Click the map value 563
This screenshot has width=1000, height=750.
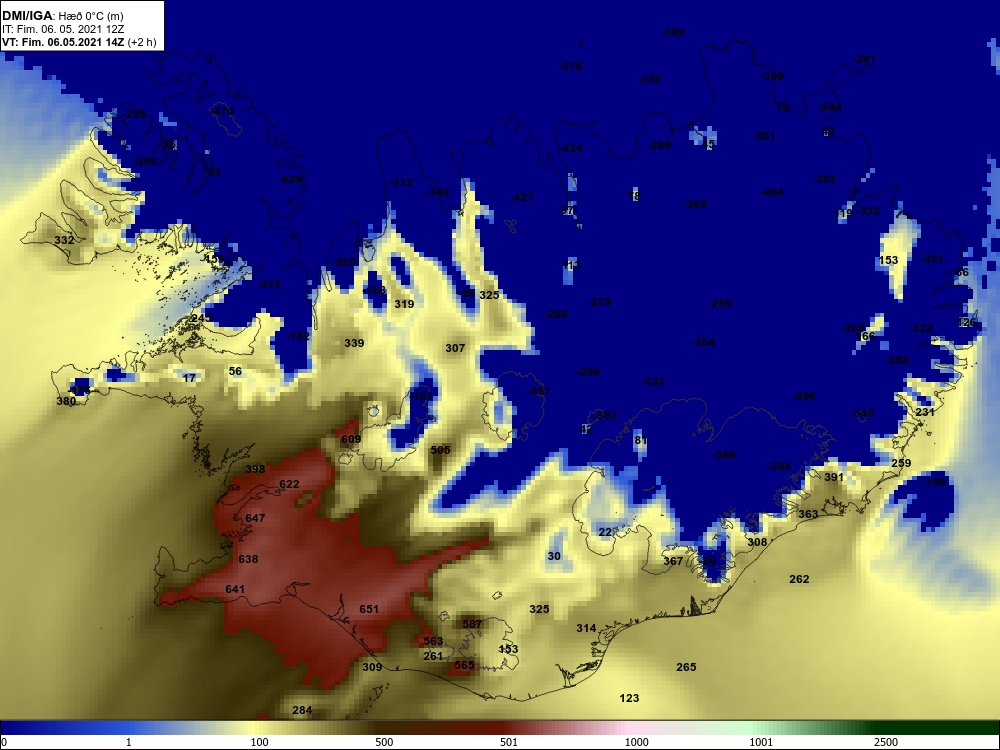tap(433, 641)
